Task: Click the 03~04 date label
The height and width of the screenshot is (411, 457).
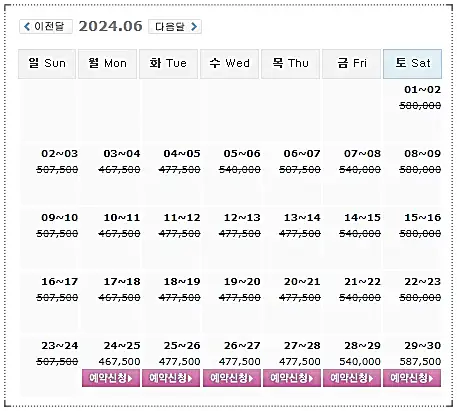Action: [x=122, y=154]
